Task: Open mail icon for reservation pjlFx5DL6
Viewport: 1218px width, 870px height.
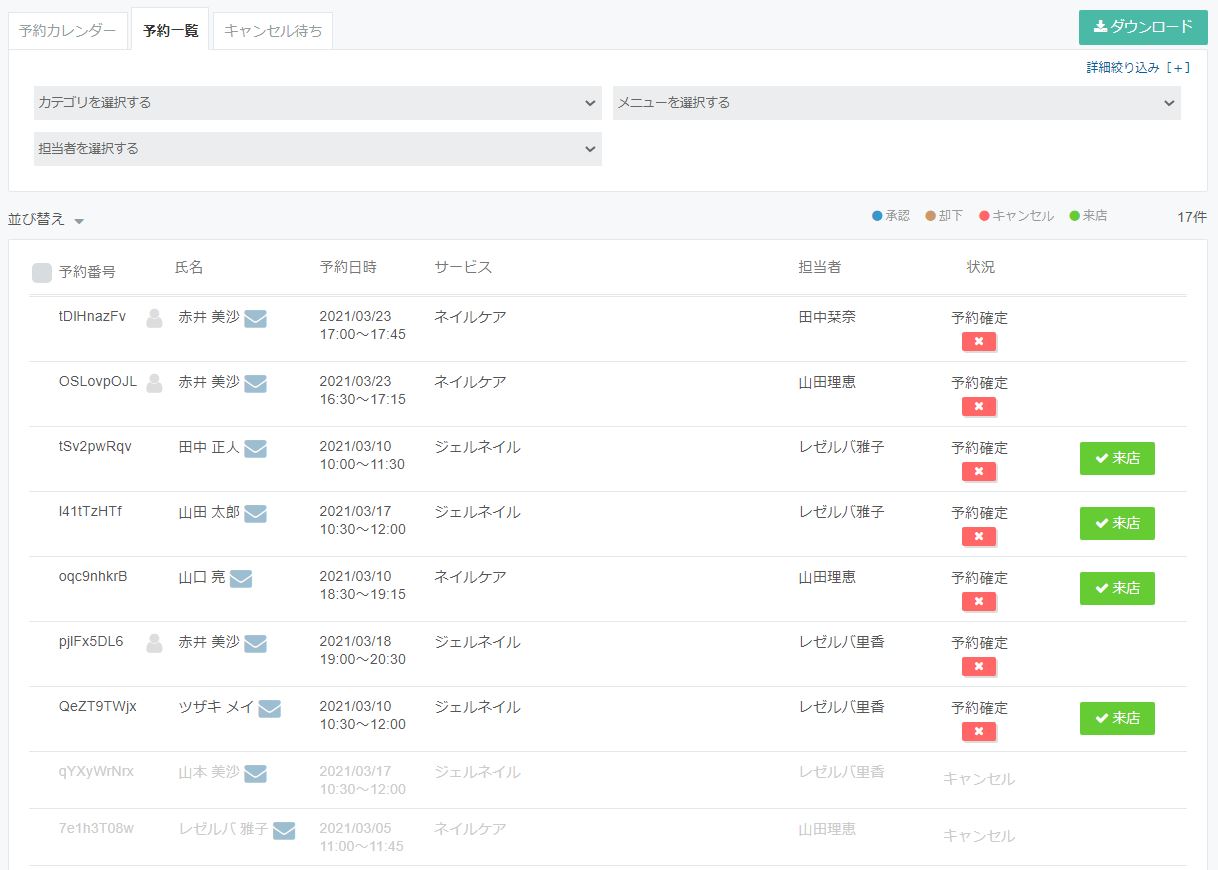Action: pyautogui.click(x=255, y=644)
